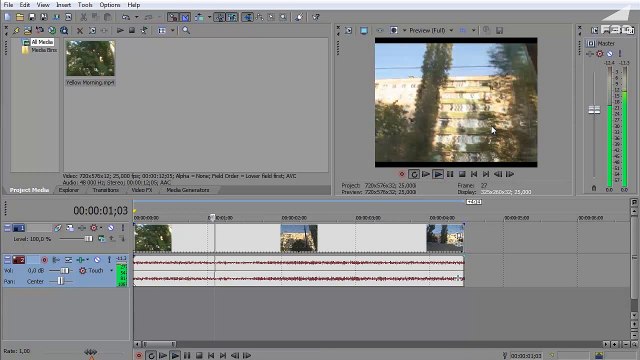
Task: Open the Auto Ripple mode dropdown arrow
Action: pyautogui.click(x=209, y=17)
